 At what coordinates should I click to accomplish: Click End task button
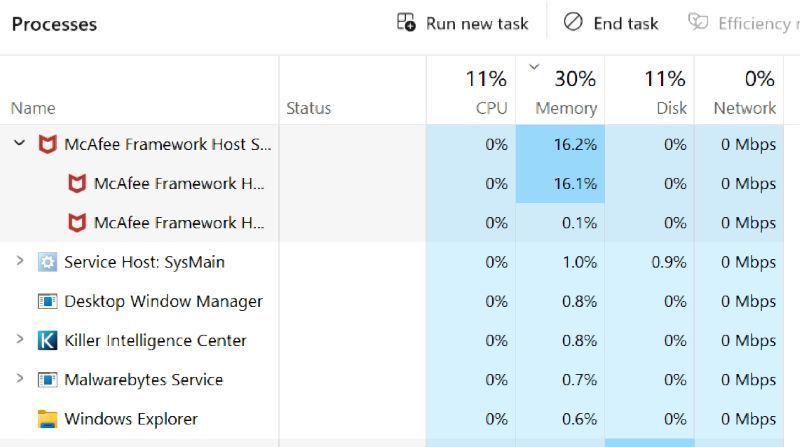tap(611, 23)
